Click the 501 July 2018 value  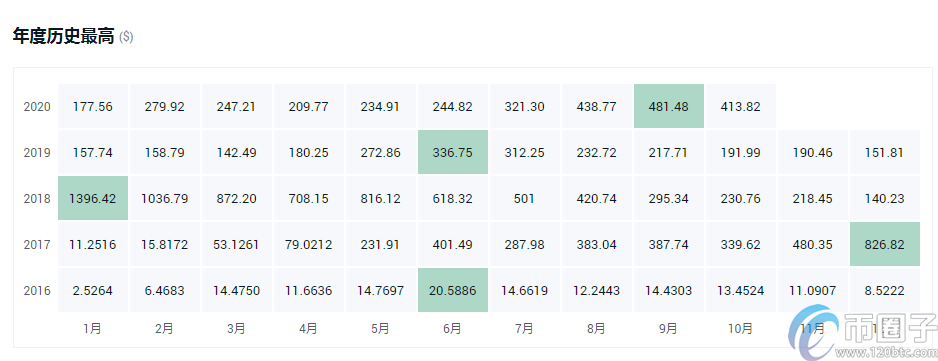click(x=525, y=199)
